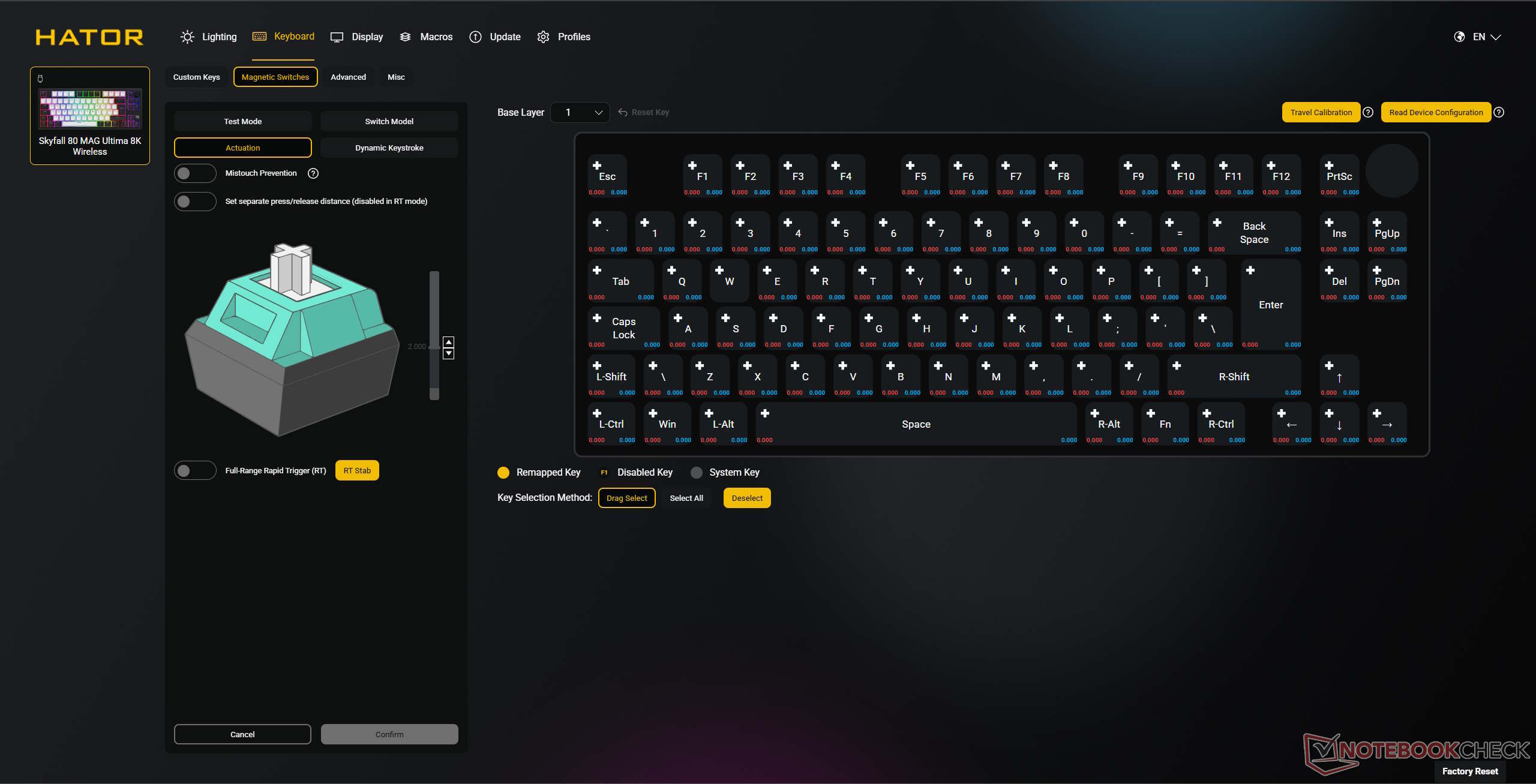This screenshot has height=784, width=1536.
Task: Enable Full-Range Rapid Trigger toggle
Action: [194, 470]
